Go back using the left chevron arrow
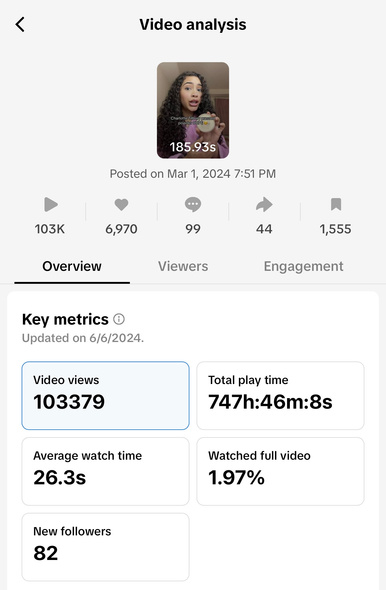 [x=20, y=25]
